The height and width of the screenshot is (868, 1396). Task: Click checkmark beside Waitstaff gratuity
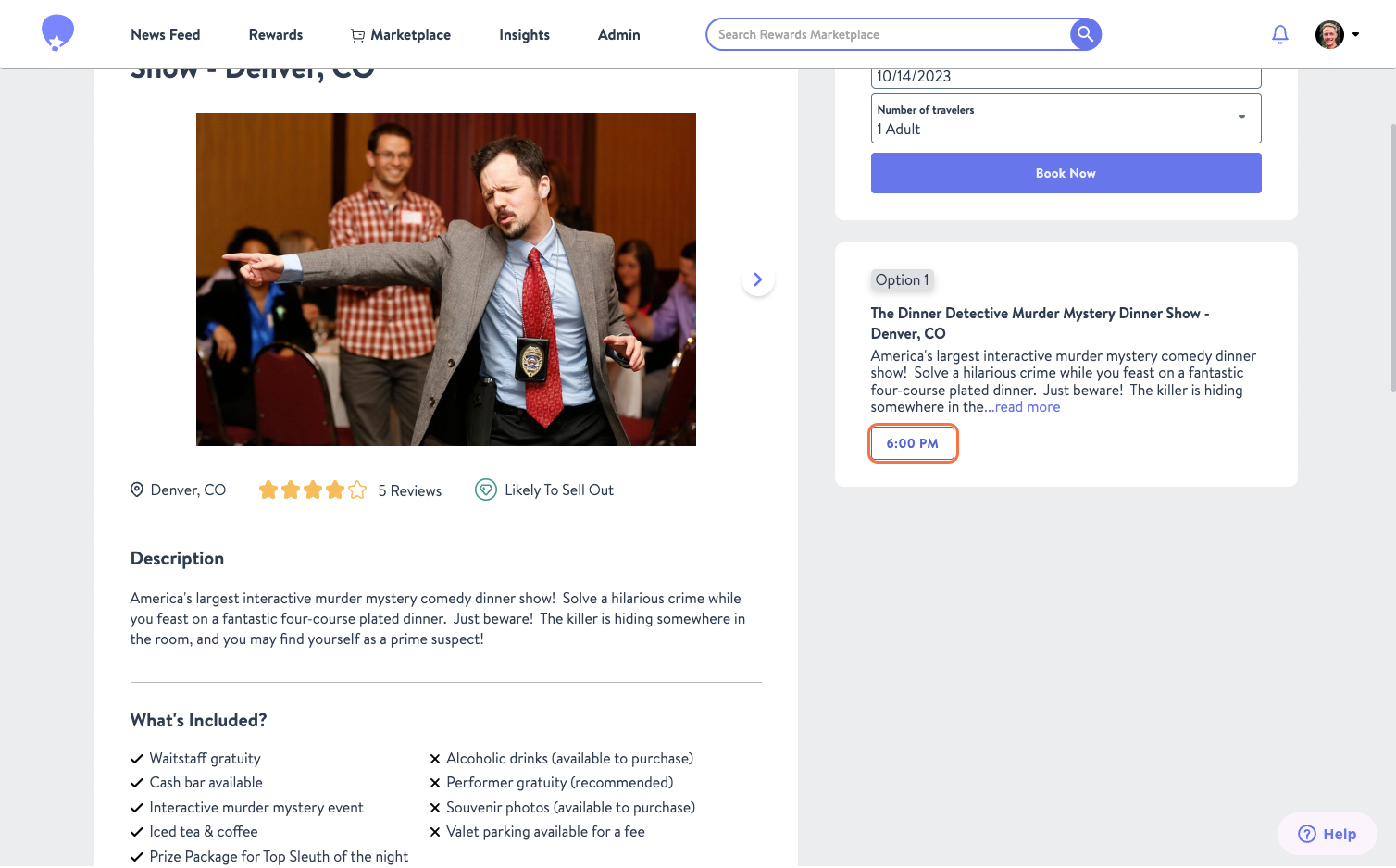pos(137,759)
